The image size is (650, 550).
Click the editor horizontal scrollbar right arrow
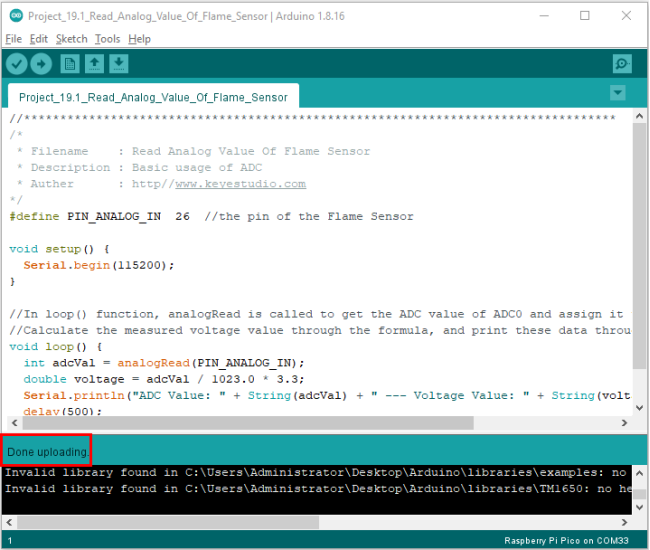[x=624, y=423]
